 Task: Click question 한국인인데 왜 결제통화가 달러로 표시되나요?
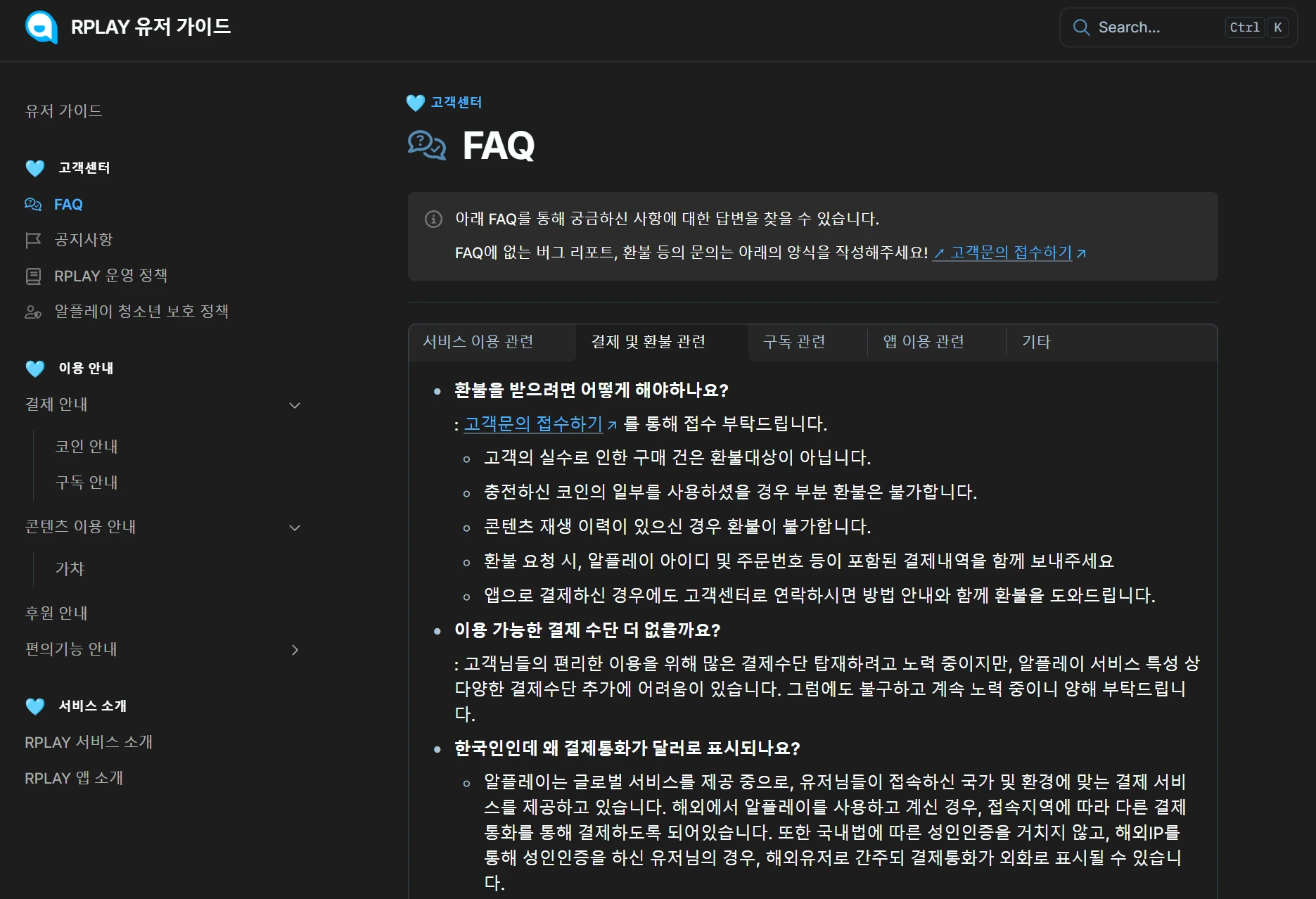pyautogui.click(x=627, y=748)
